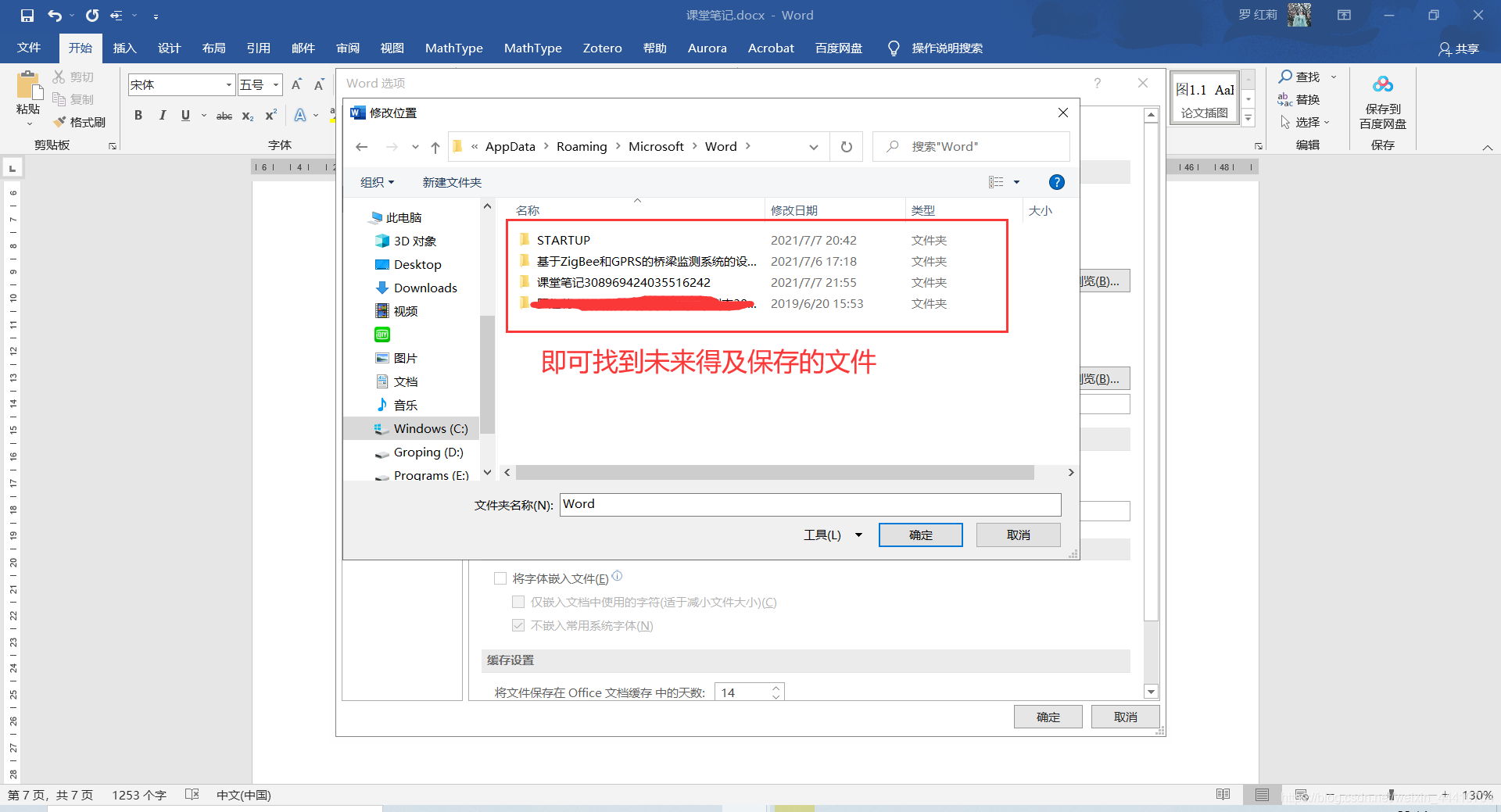The image size is (1501, 812).
Task: Go up one folder level
Action: (435, 147)
